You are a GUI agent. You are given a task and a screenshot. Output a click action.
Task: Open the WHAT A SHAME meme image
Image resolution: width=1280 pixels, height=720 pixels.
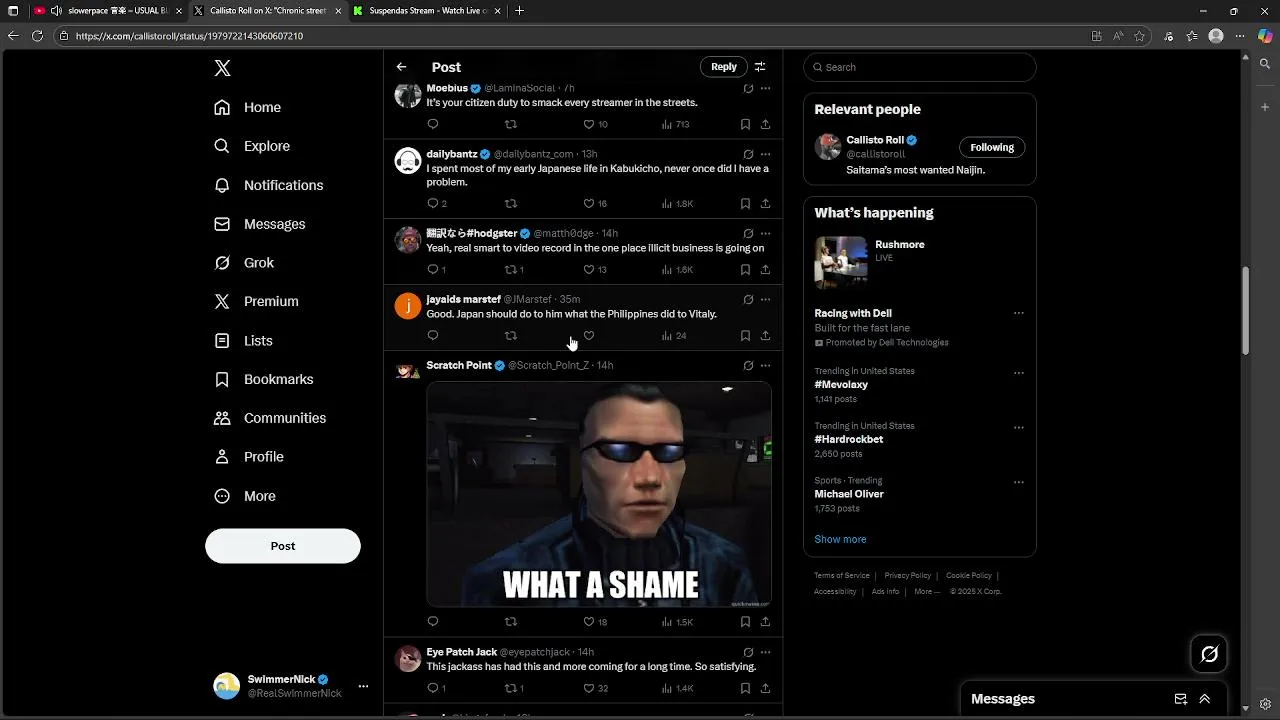coord(599,494)
